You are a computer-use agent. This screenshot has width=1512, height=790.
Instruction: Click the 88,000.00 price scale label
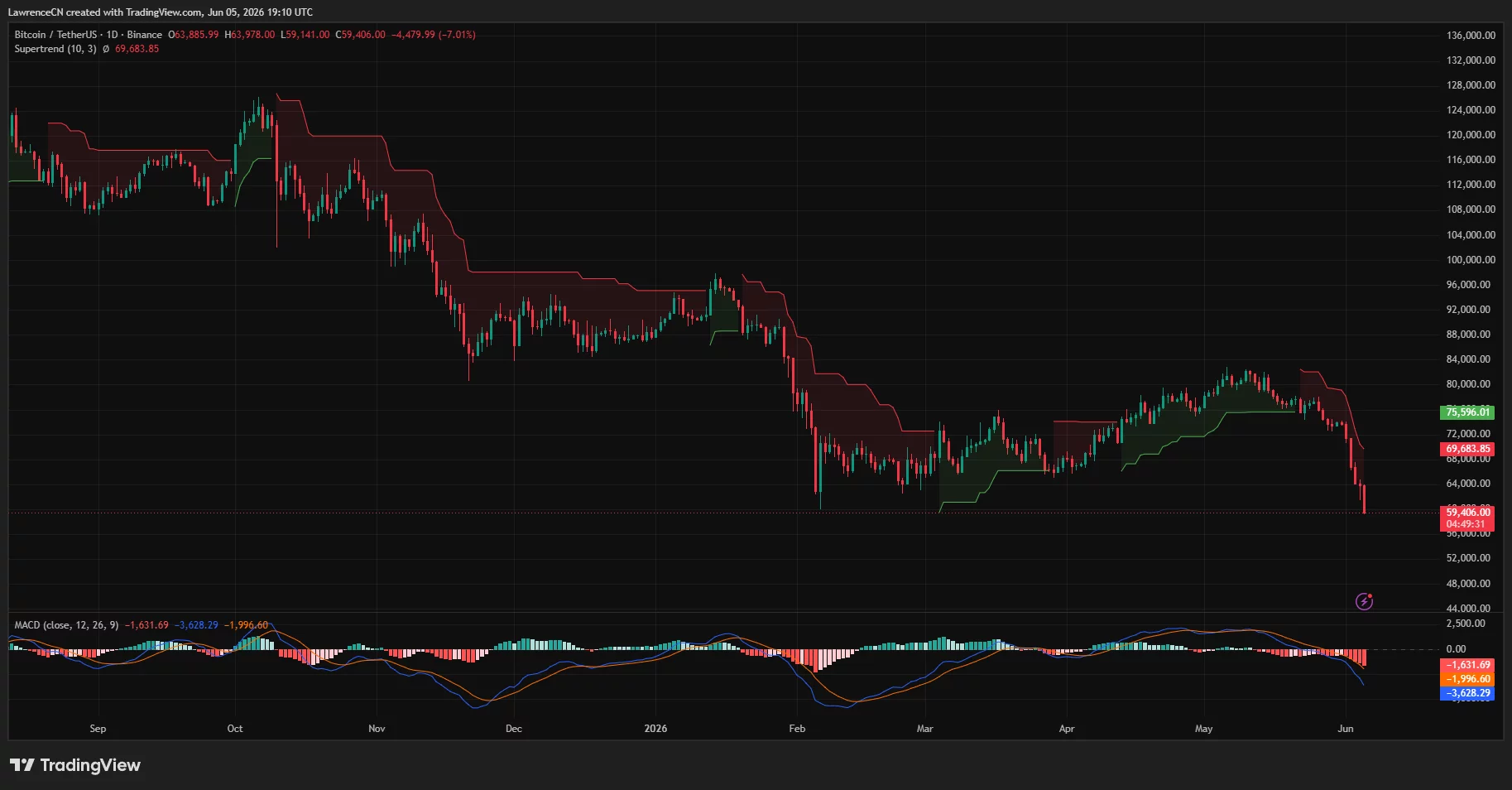1468,335
